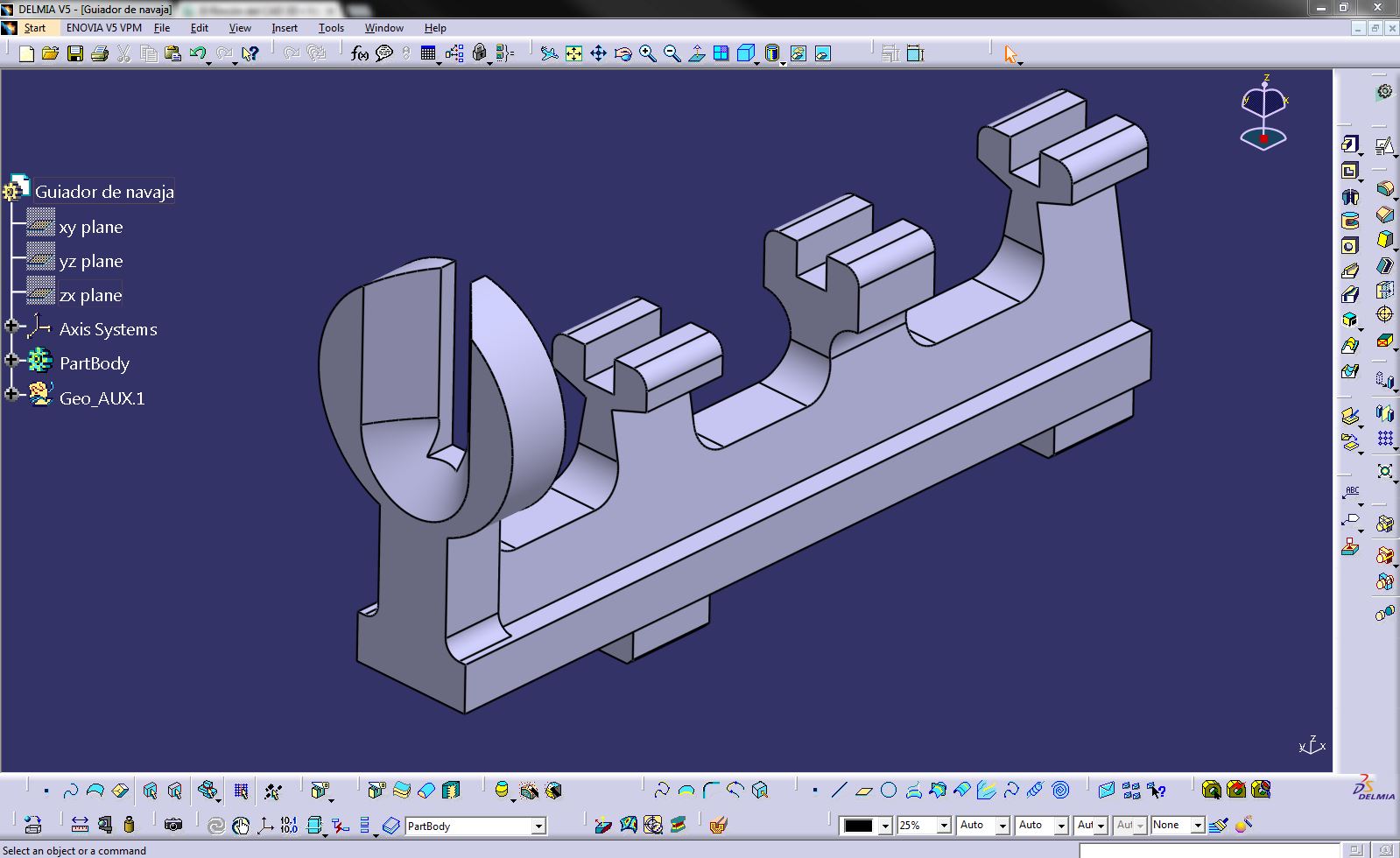Open the Edit menu
Screen dimensions: 1400x858
pos(200,28)
